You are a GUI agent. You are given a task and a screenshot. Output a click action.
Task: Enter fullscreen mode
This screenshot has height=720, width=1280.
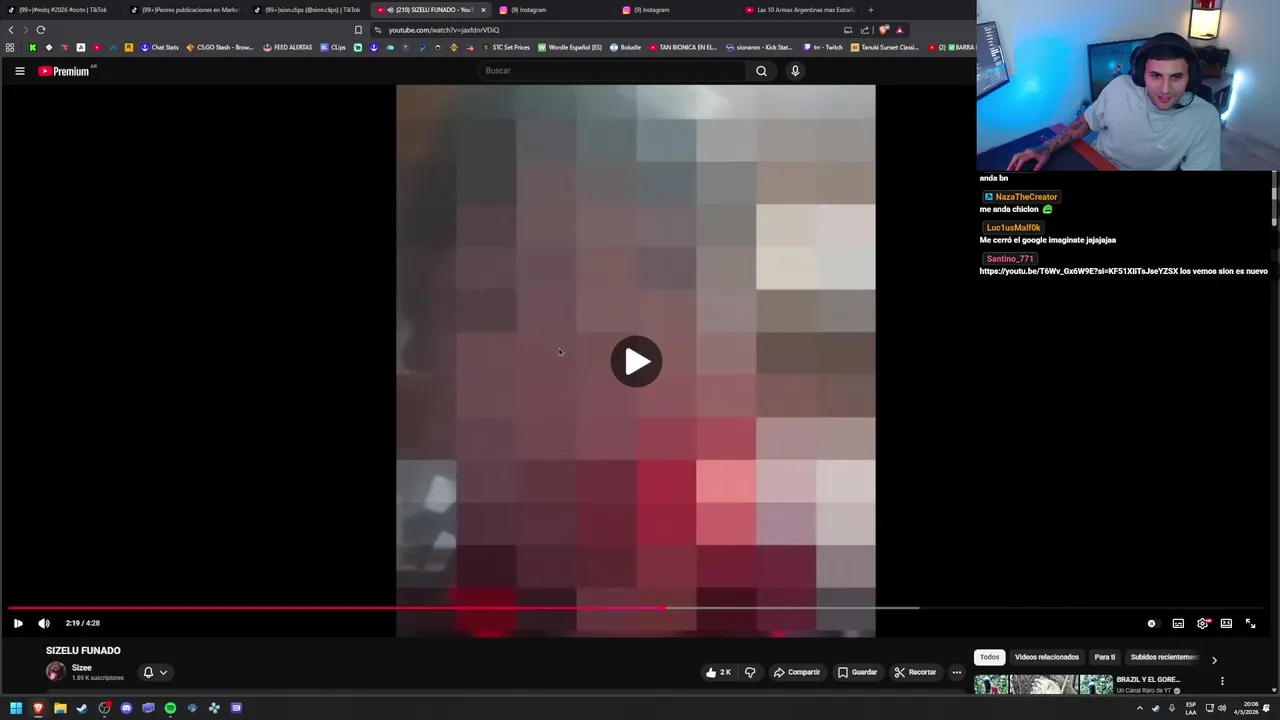(1250, 623)
